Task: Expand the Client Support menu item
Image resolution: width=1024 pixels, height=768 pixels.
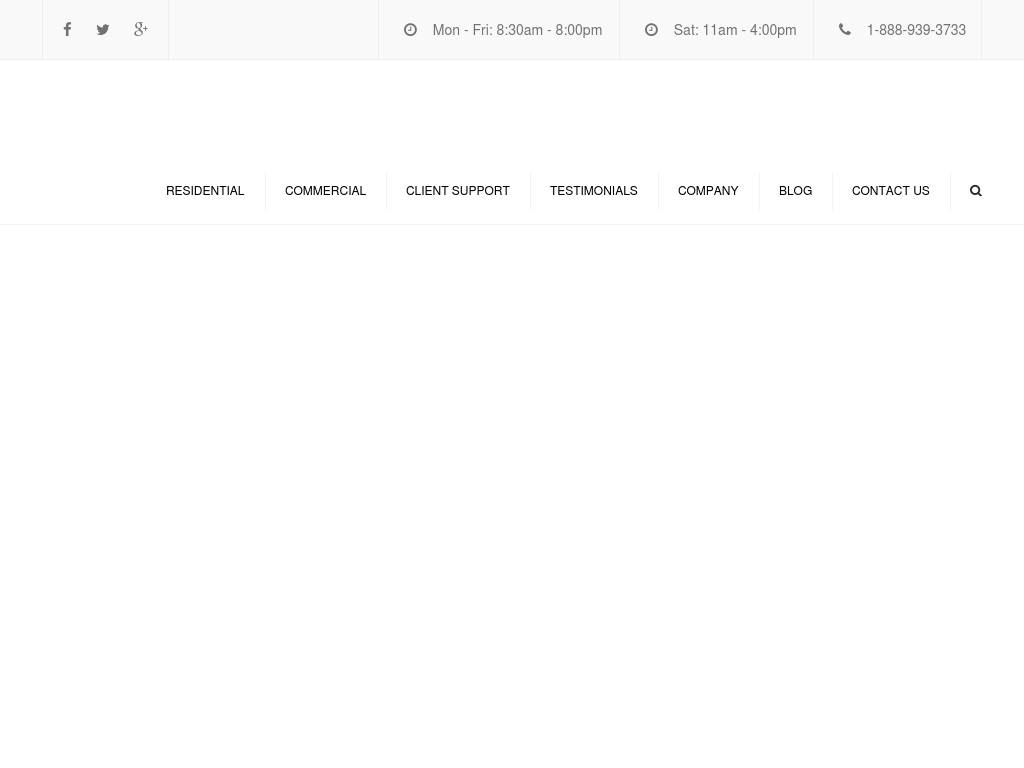Action: click(457, 191)
